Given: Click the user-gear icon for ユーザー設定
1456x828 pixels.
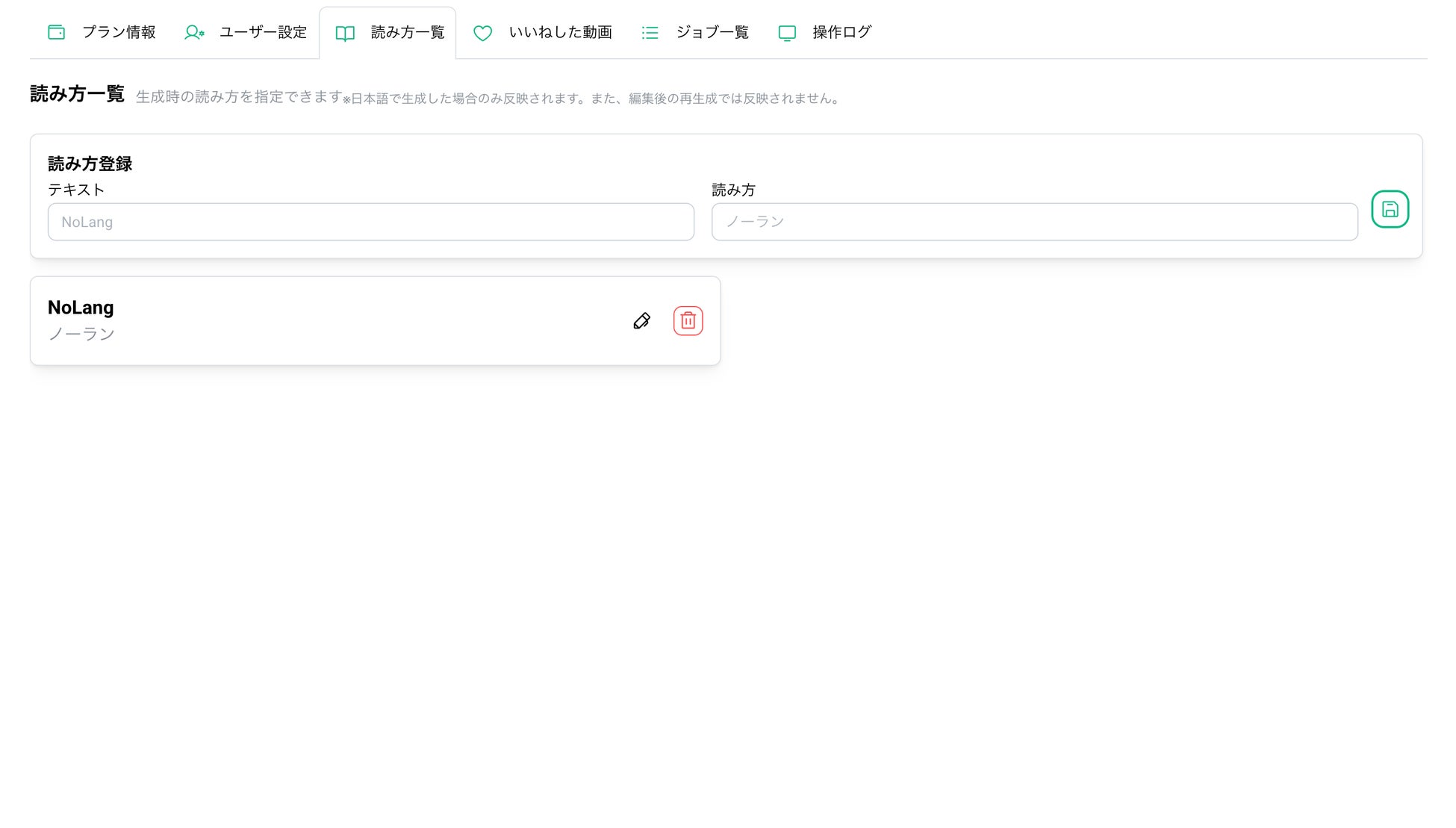Looking at the screenshot, I should (x=194, y=32).
